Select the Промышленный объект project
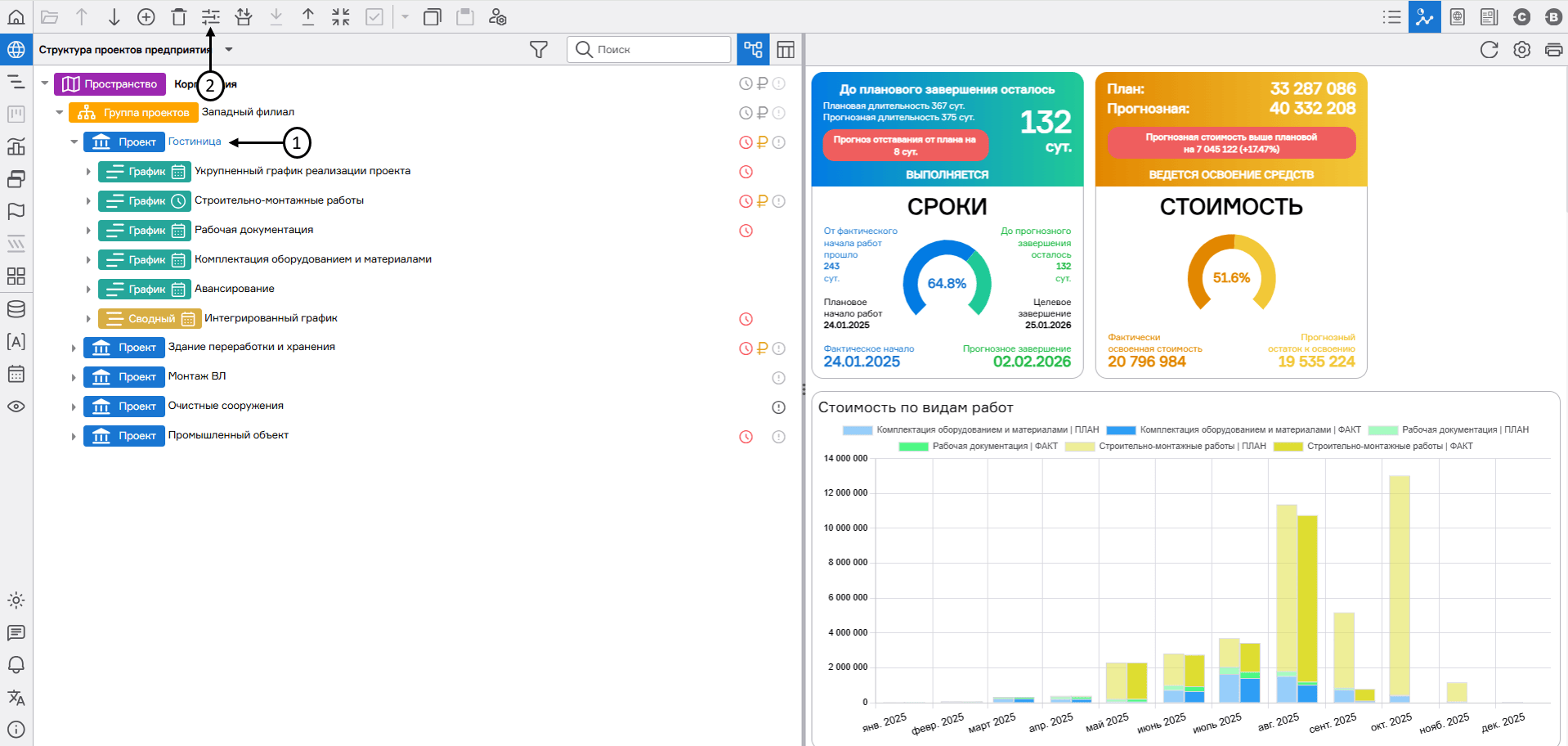The image size is (1568, 746). pos(228,435)
